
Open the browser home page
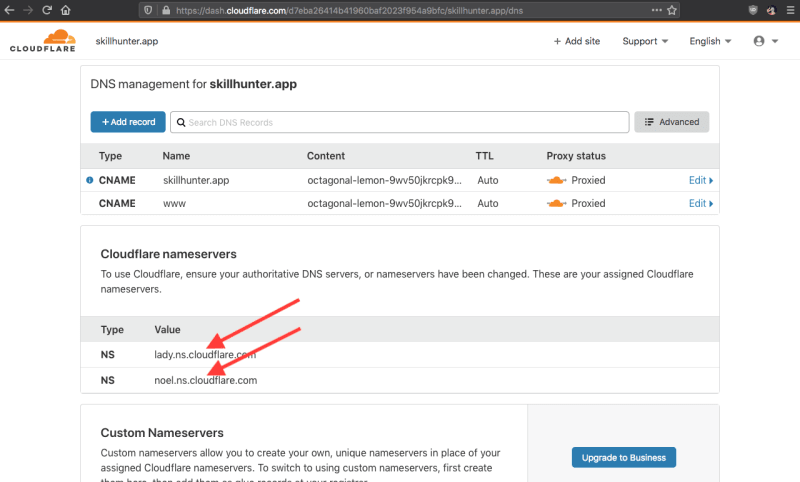pyautogui.click(x=66, y=10)
